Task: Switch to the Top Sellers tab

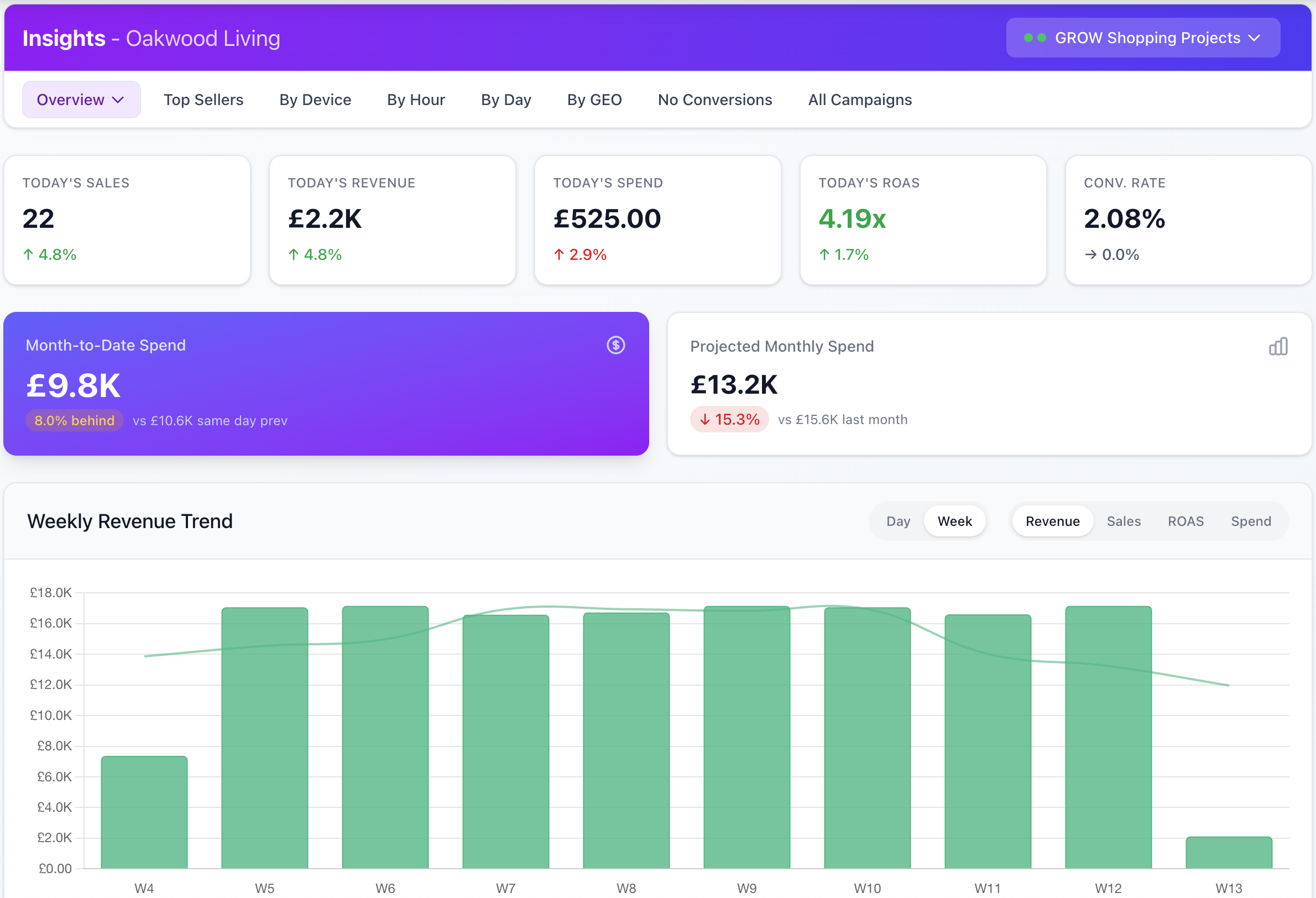Action: click(x=203, y=100)
